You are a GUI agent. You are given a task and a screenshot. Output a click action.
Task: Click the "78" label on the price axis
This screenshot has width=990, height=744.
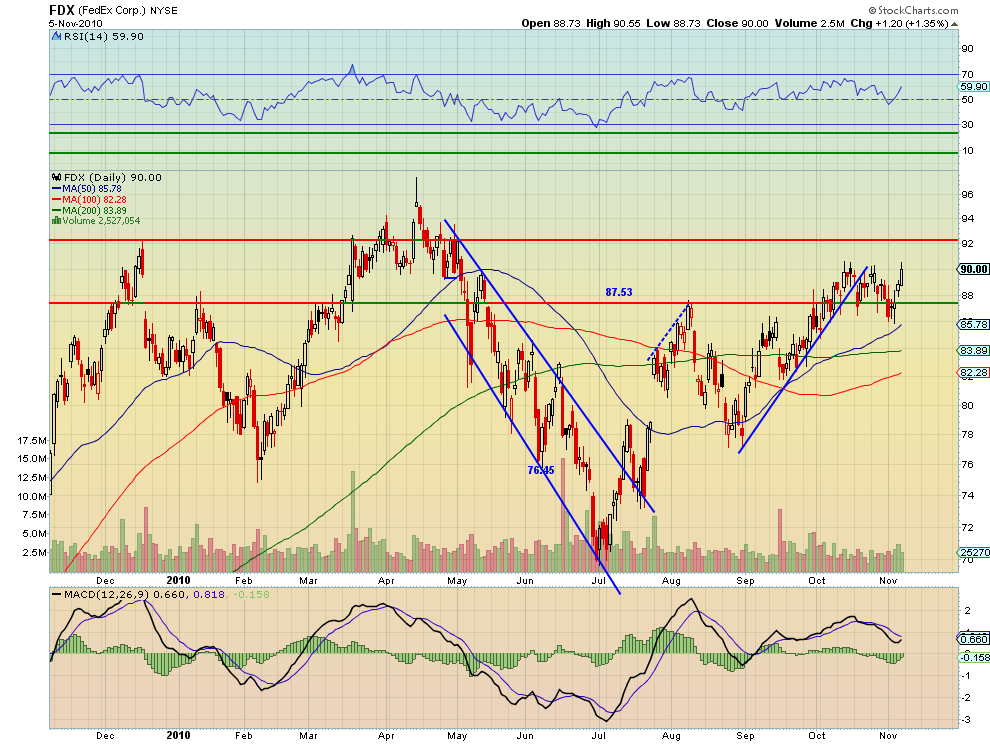coord(967,434)
